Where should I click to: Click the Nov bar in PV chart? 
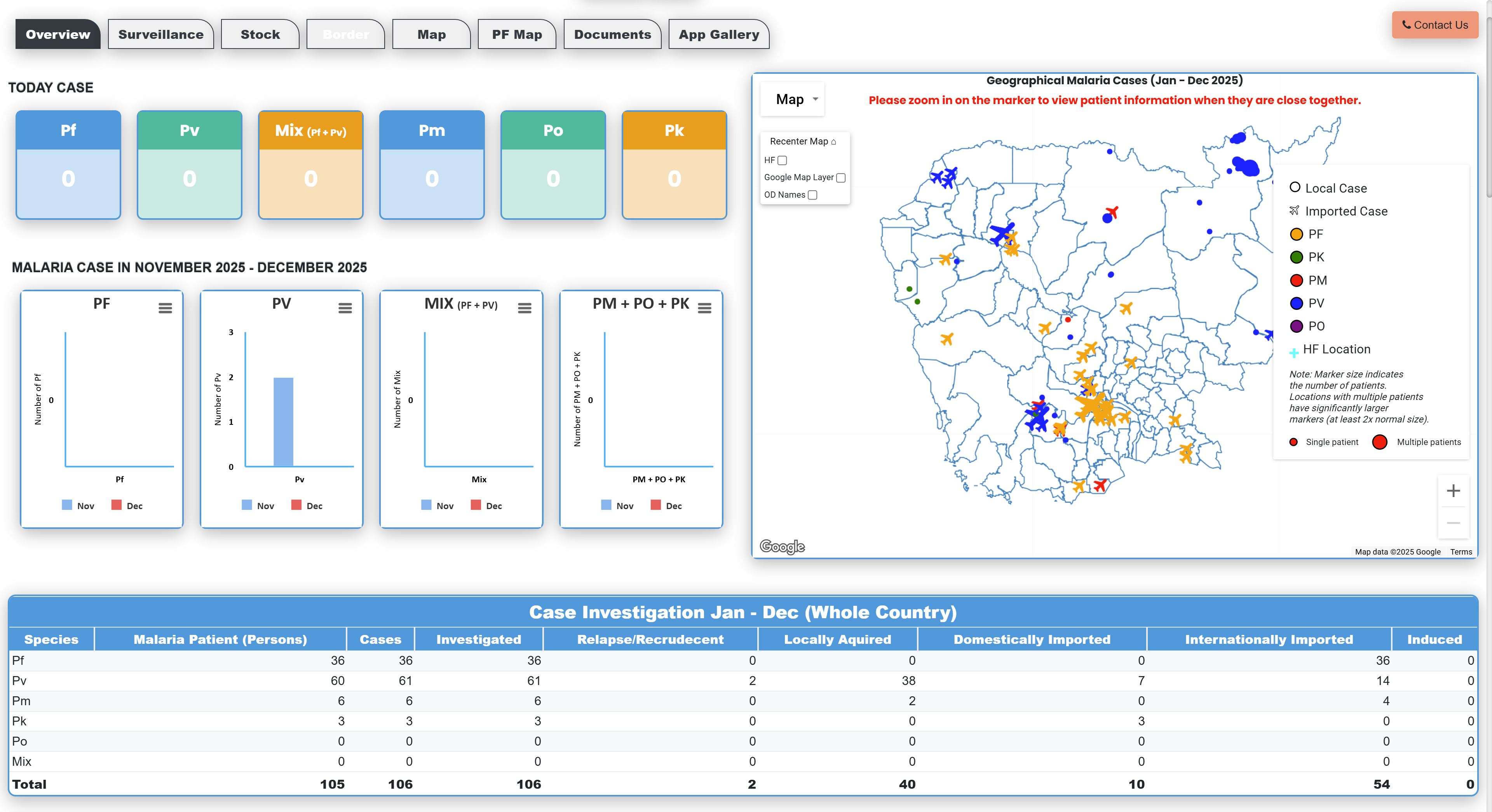(283, 421)
